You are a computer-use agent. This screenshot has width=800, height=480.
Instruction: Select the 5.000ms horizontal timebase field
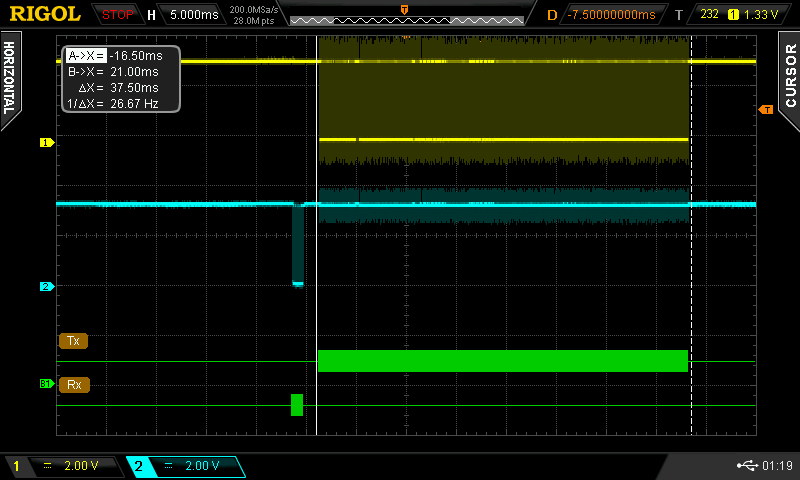point(192,15)
